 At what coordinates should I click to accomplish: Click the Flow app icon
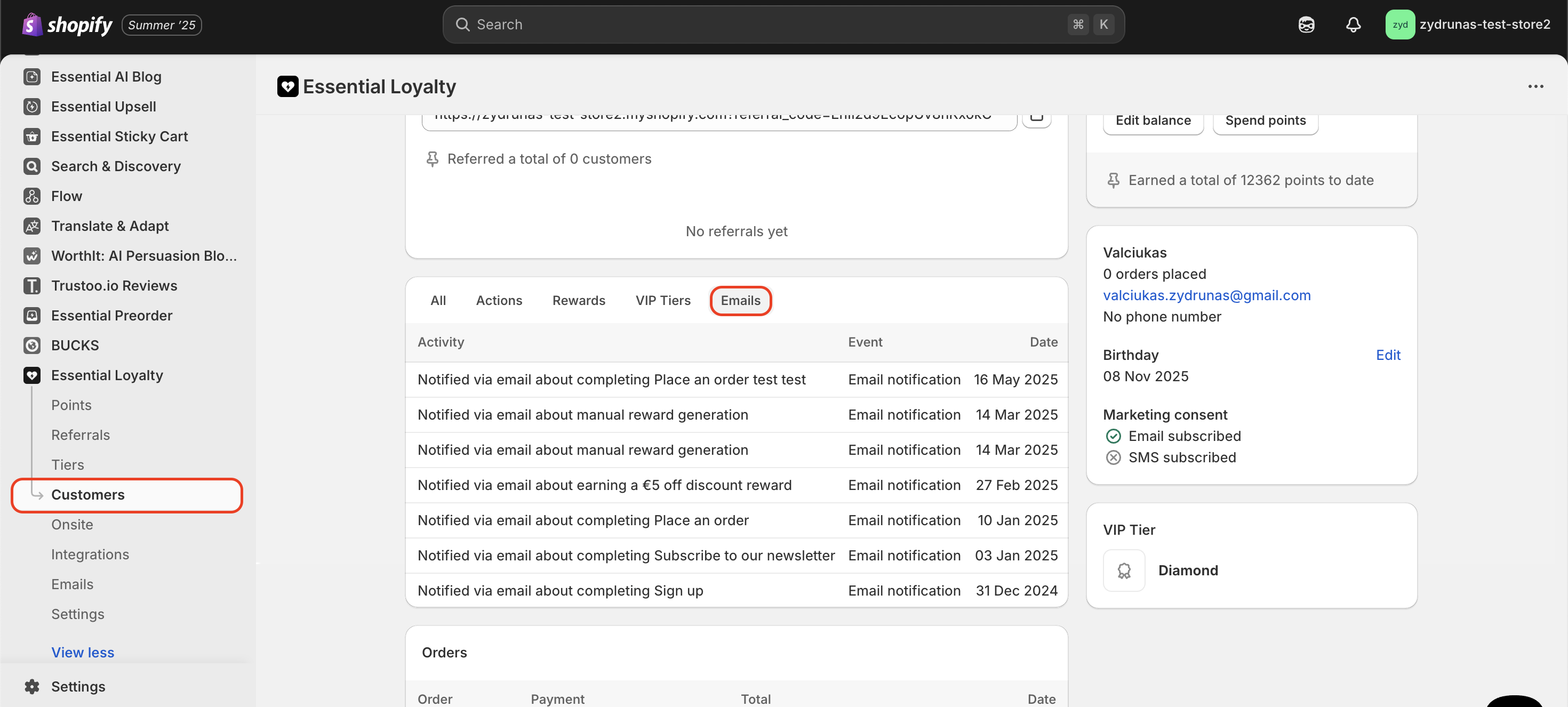pyautogui.click(x=32, y=196)
